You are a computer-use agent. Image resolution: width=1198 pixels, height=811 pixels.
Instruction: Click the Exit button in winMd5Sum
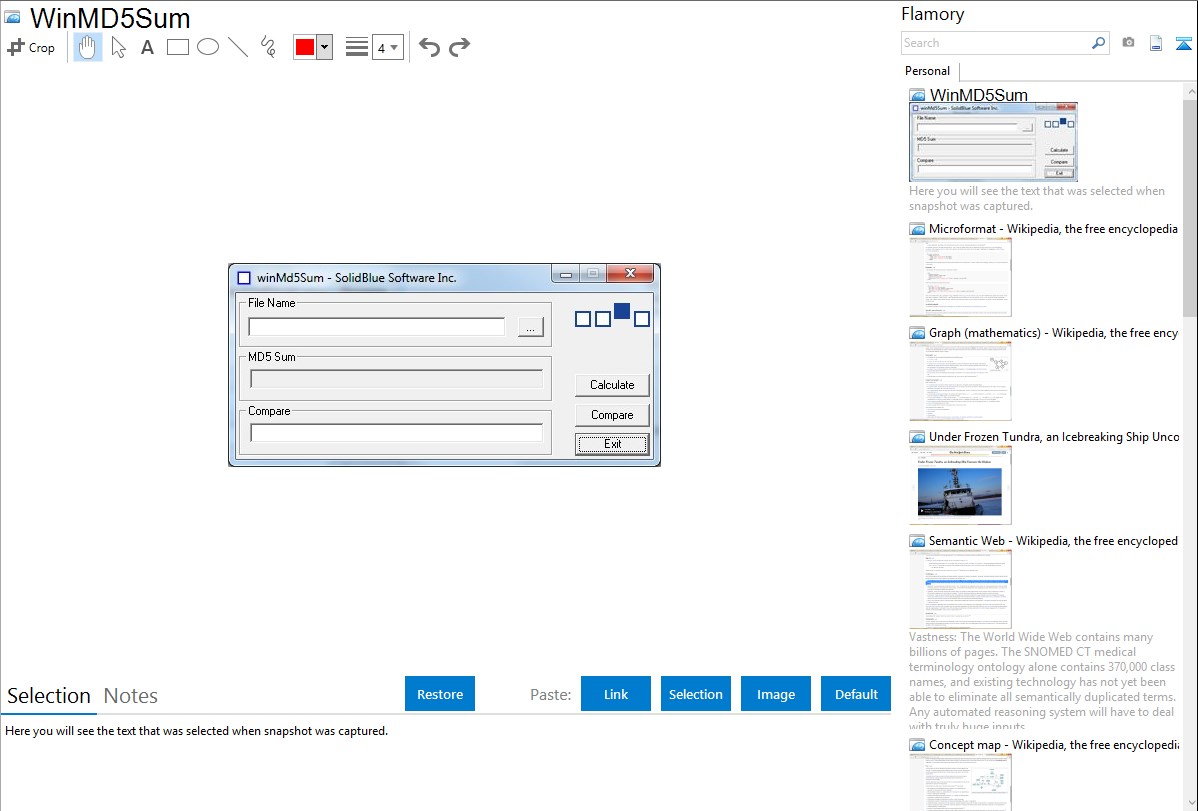(x=612, y=444)
